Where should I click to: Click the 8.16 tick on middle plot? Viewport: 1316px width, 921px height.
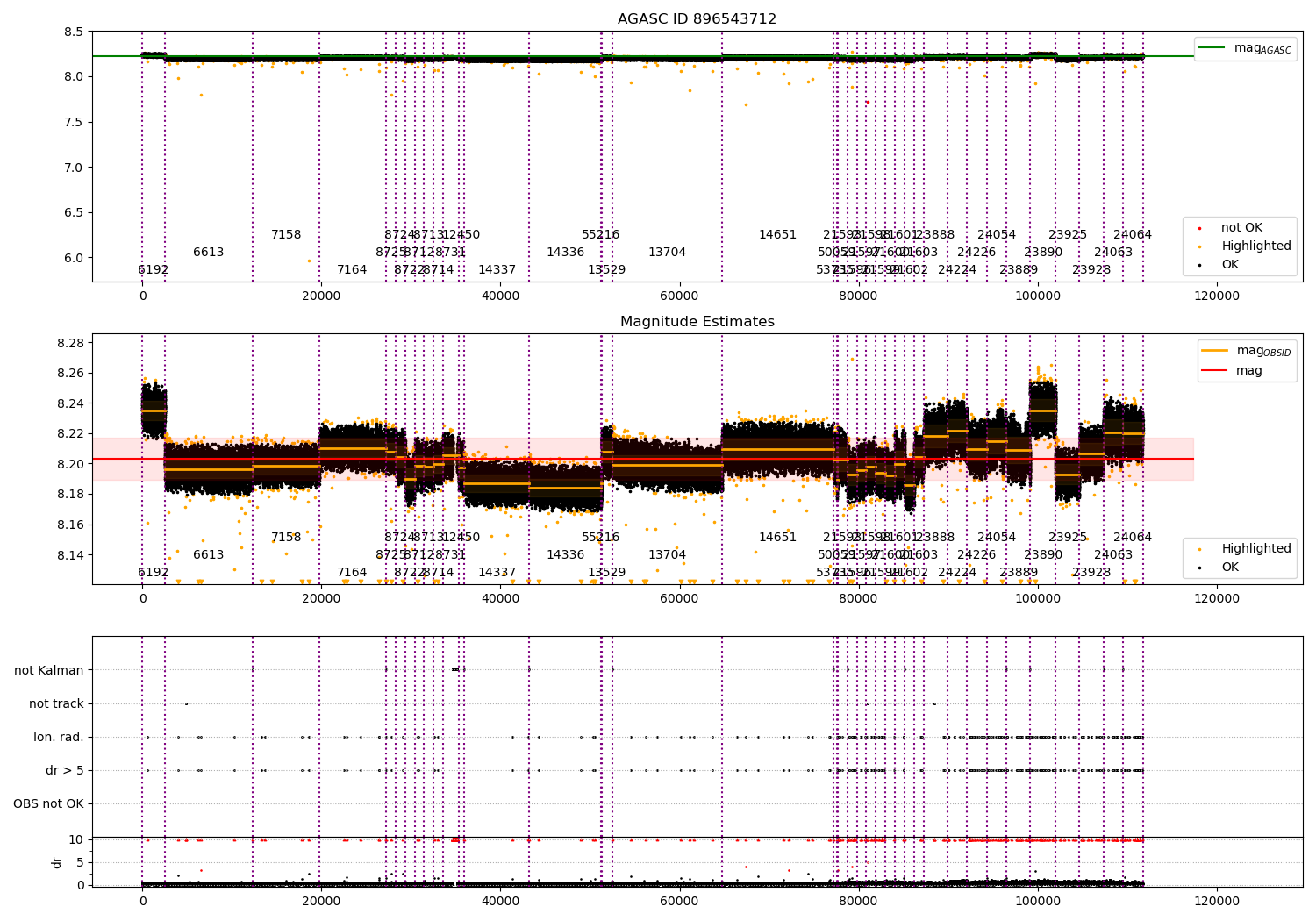71,525
